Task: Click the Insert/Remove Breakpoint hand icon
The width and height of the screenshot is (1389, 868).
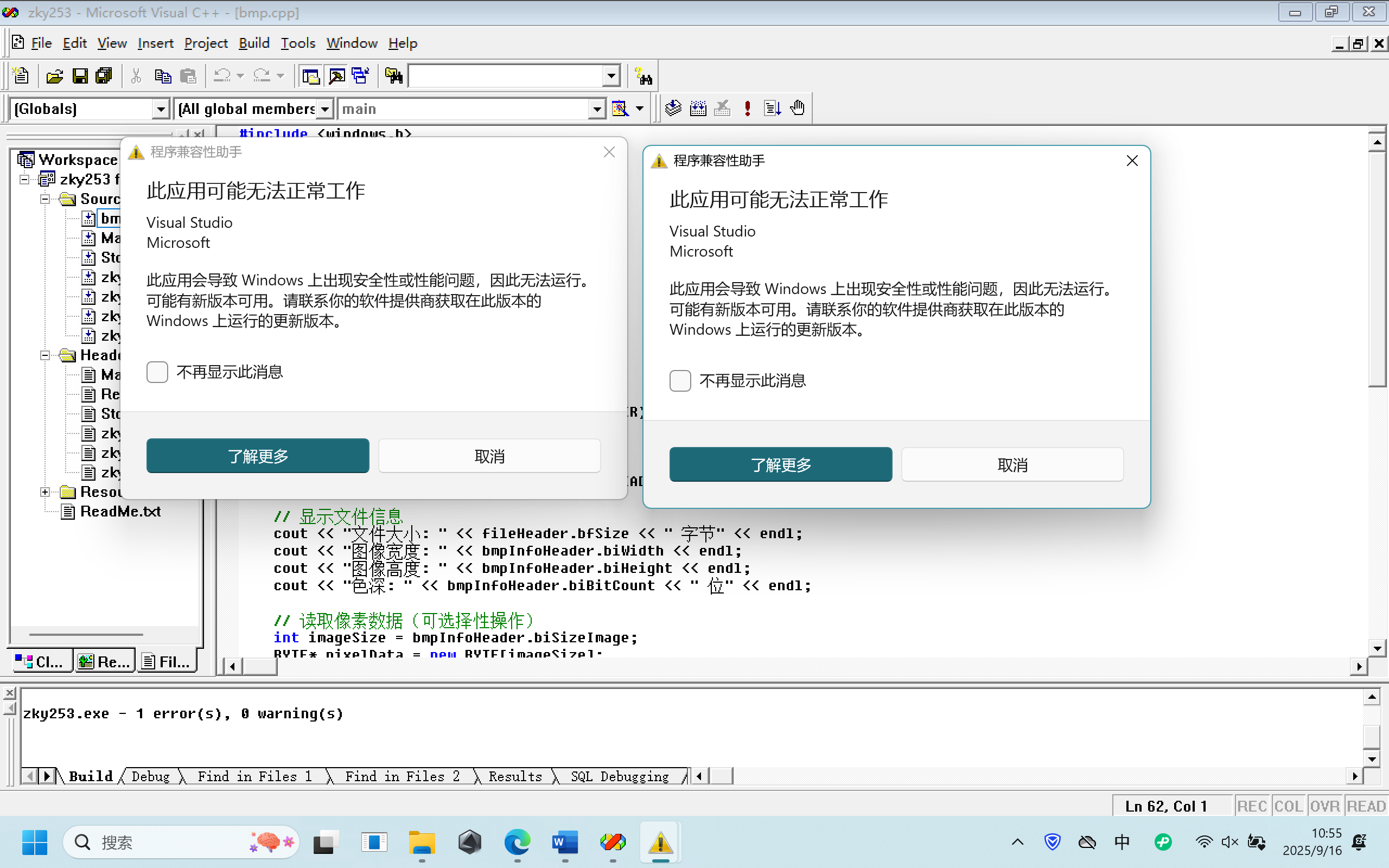Action: pos(797,108)
